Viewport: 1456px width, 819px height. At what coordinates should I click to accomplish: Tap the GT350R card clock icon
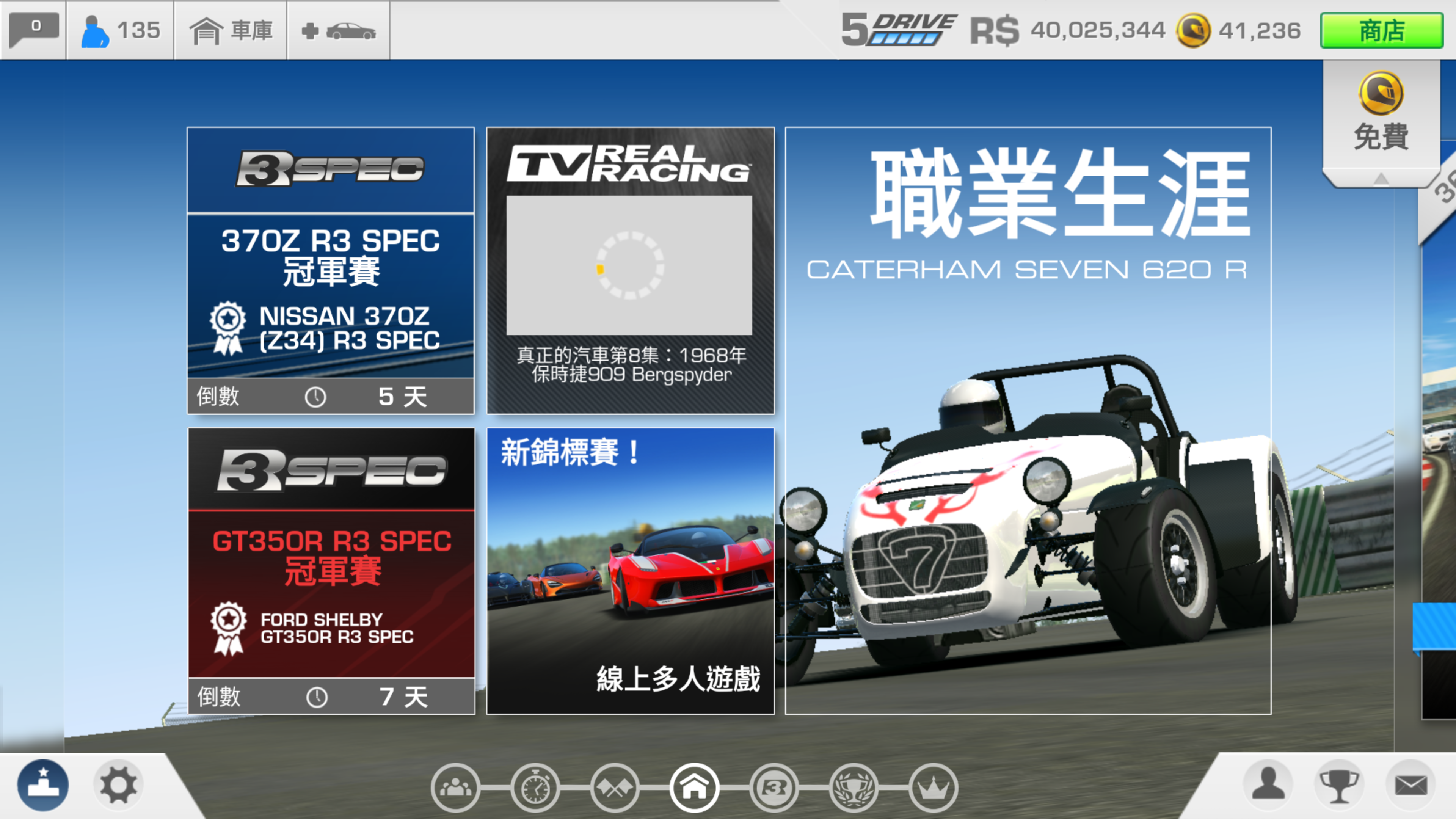[317, 698]
